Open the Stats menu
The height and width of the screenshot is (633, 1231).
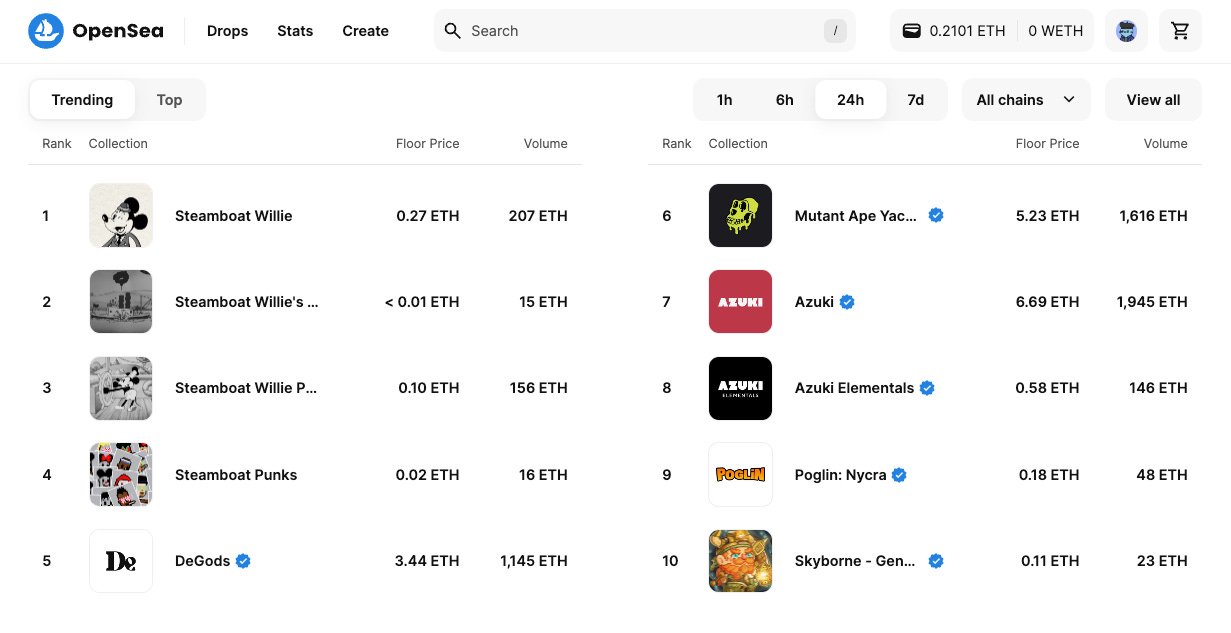pos(295,31)
